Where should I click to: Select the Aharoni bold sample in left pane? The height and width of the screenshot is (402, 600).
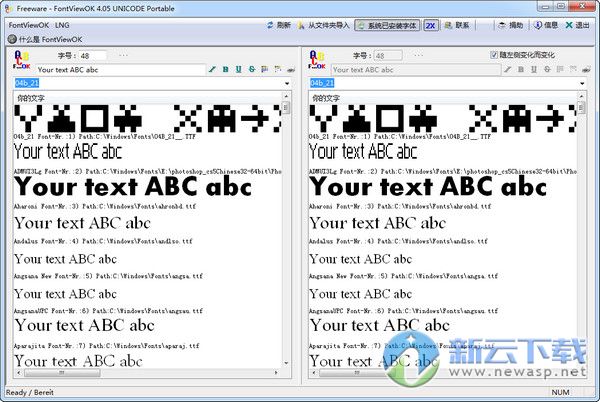pyautogui.click(x=133, y=187)
